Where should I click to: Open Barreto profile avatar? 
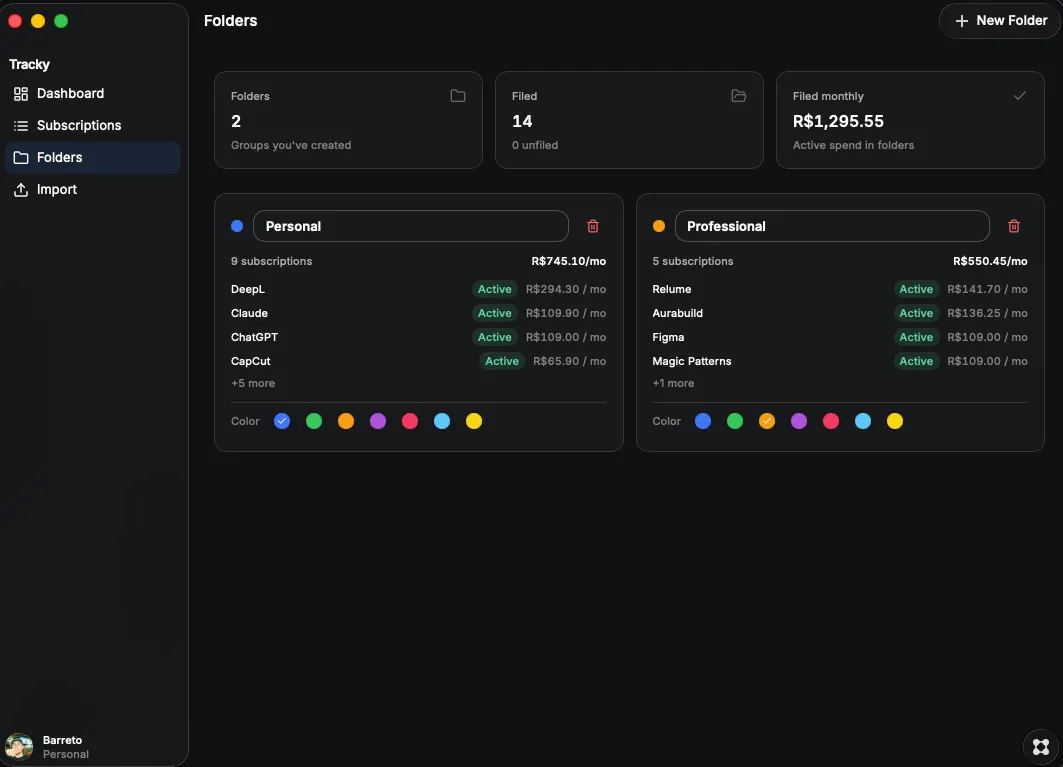pos(19,747)
